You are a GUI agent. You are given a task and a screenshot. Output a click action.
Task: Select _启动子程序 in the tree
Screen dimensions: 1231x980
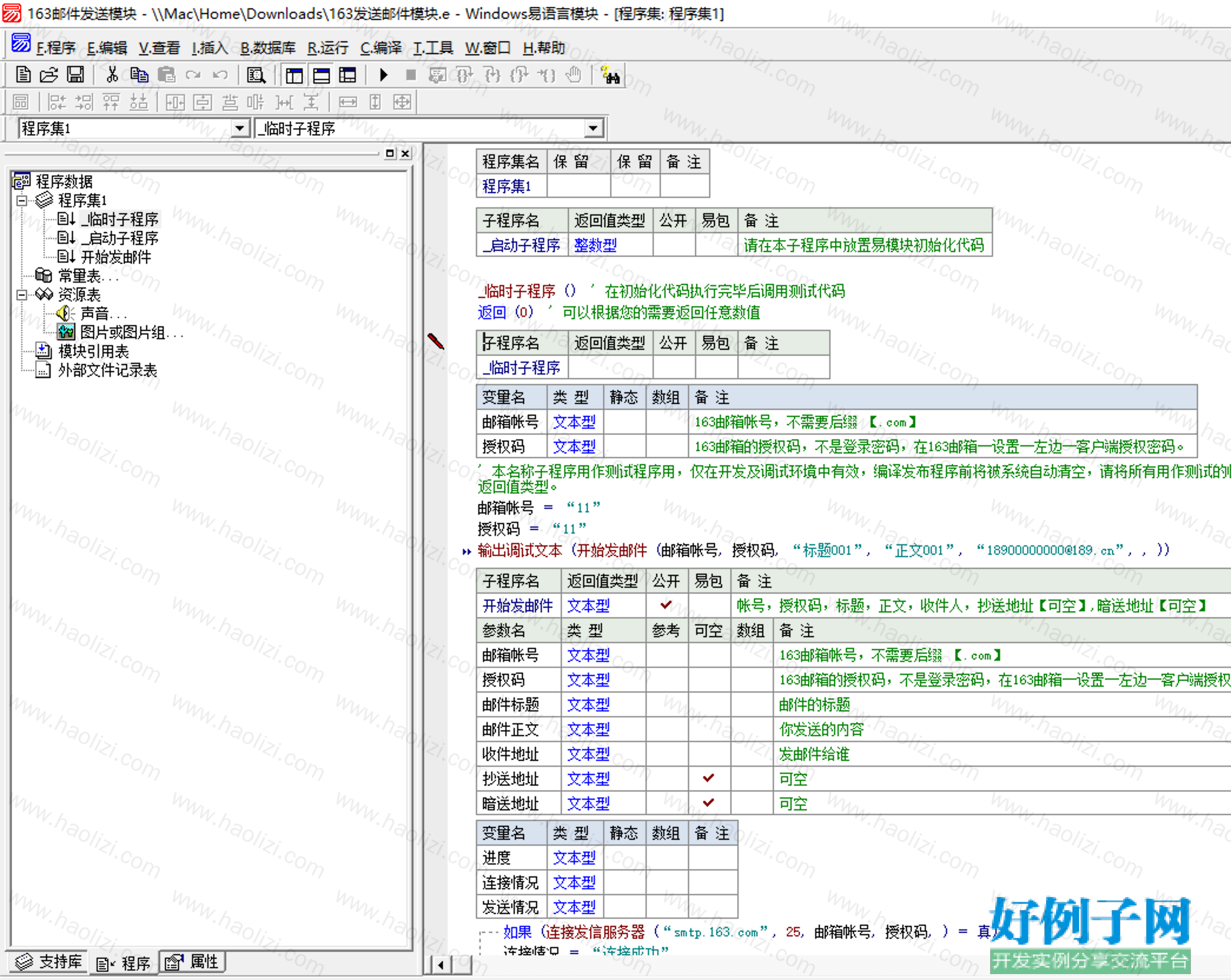[120, 238]
